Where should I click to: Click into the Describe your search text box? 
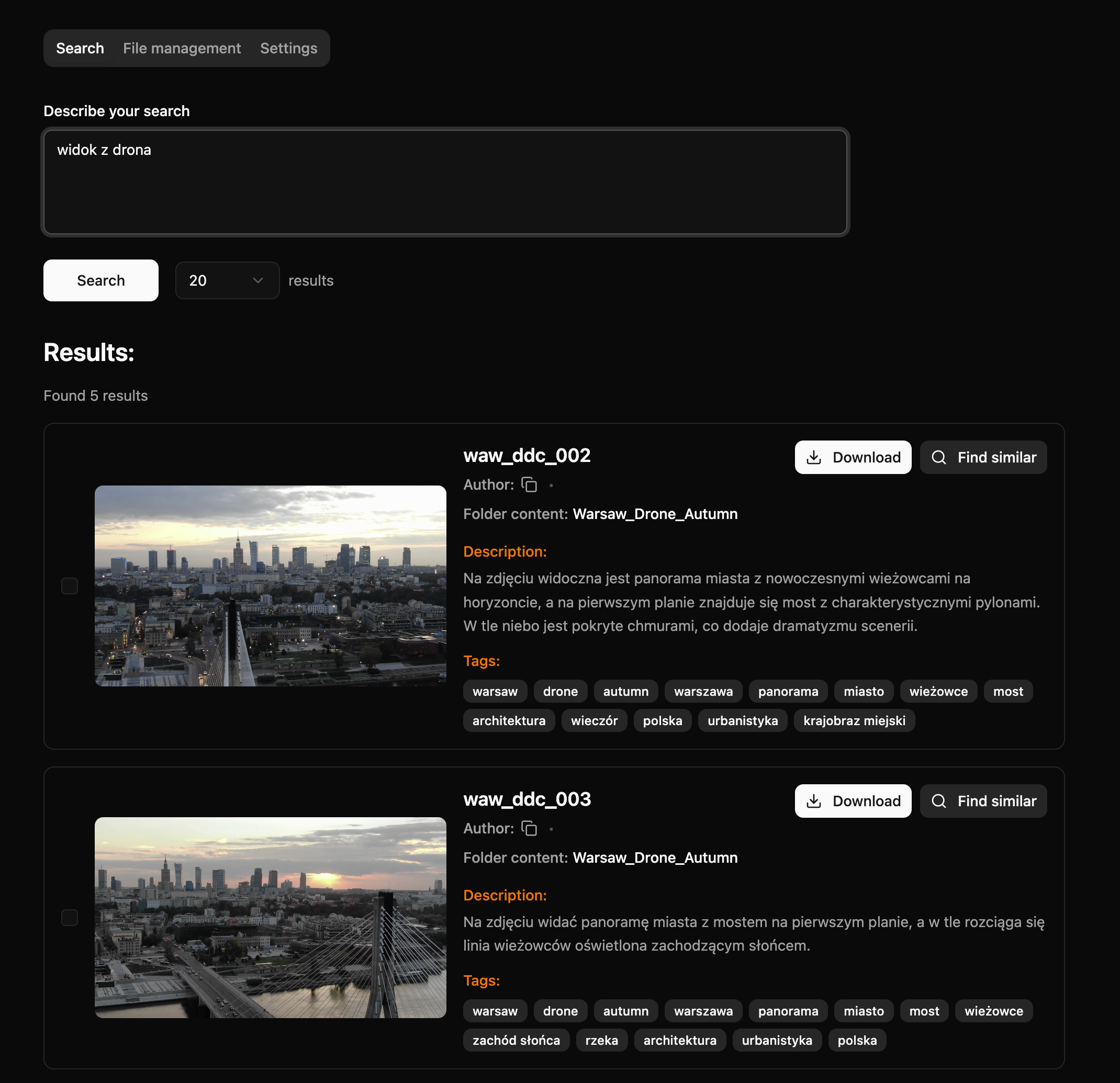pos(445,182)
